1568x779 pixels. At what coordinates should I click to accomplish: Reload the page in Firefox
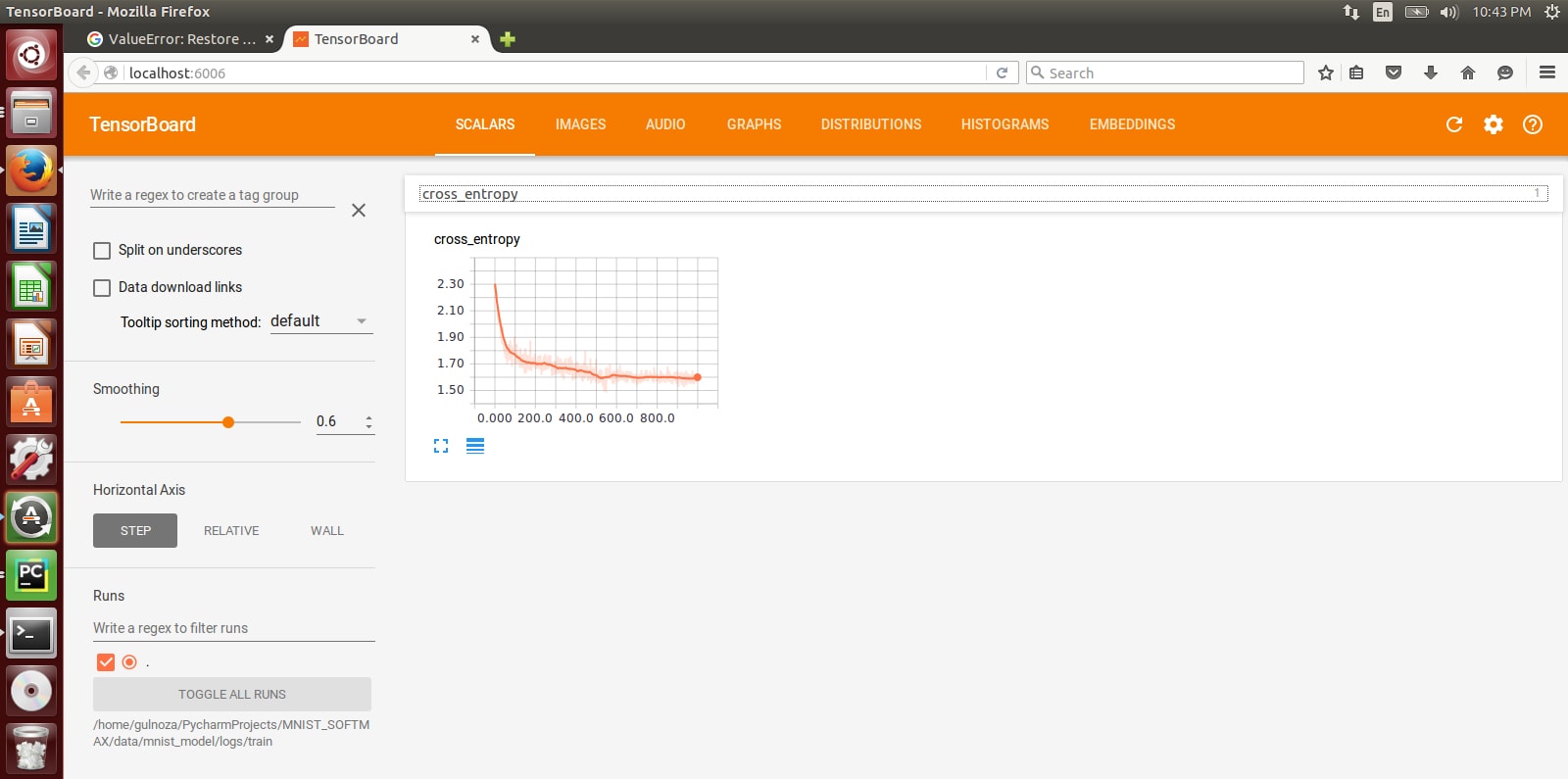tap(1002, 73)
